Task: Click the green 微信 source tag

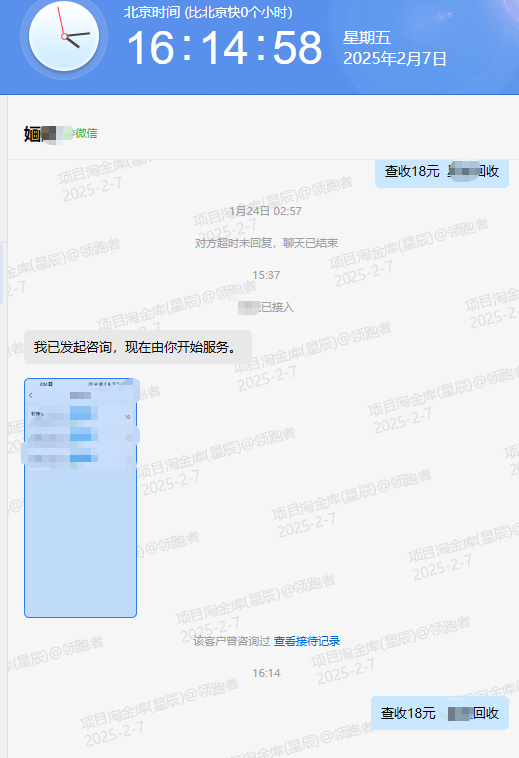Action: (x=86, y=133)
